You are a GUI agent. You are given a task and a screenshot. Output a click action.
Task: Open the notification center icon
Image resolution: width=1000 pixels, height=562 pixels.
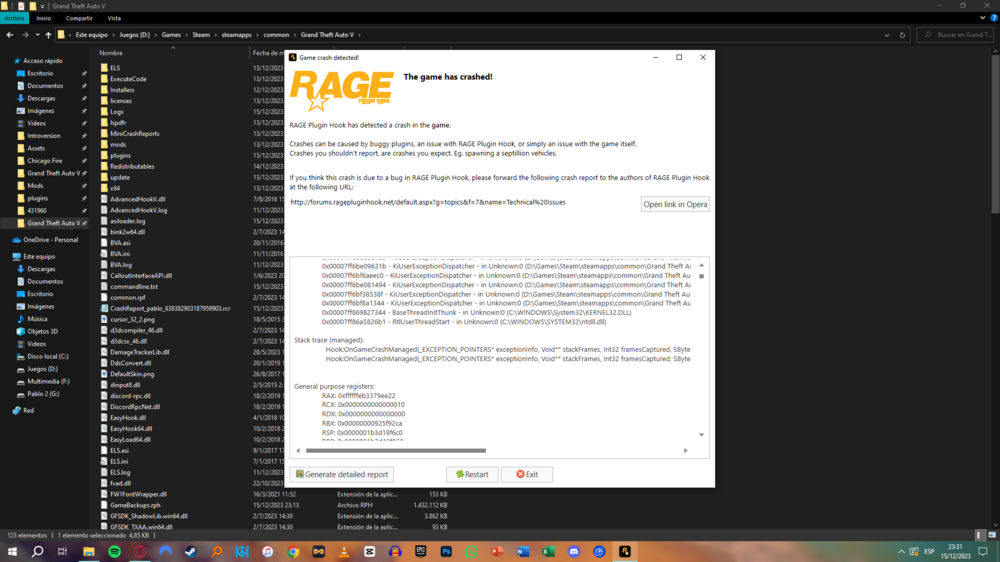click(983, 551)
